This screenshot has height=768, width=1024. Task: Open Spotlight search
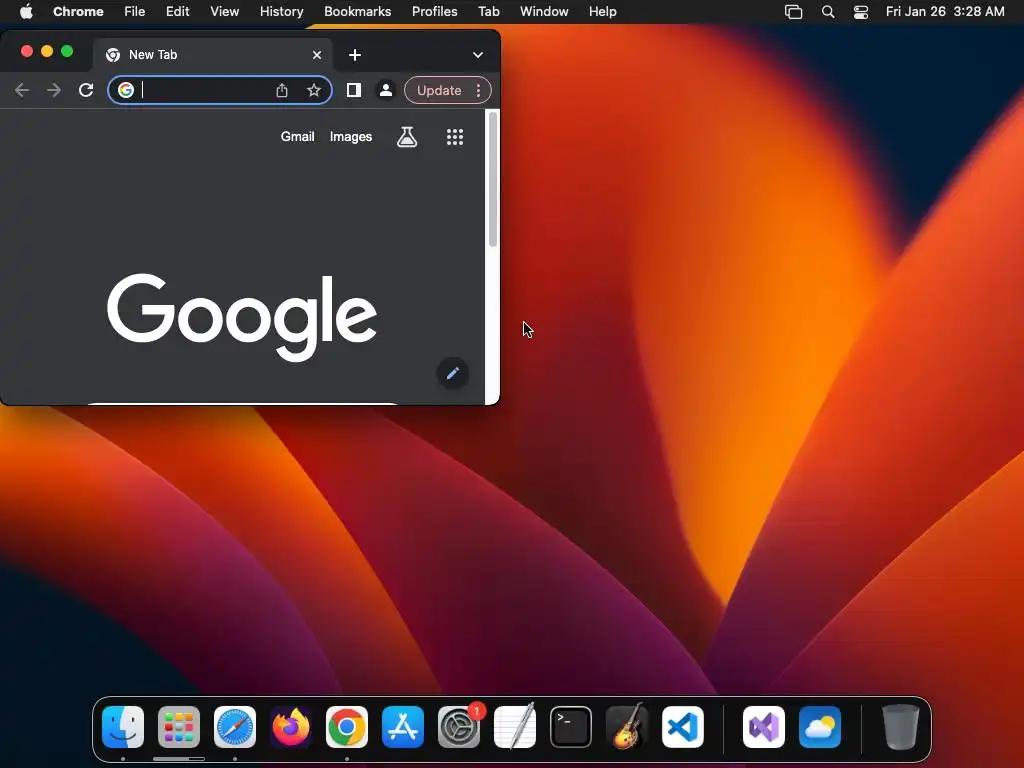pos(828,12)
